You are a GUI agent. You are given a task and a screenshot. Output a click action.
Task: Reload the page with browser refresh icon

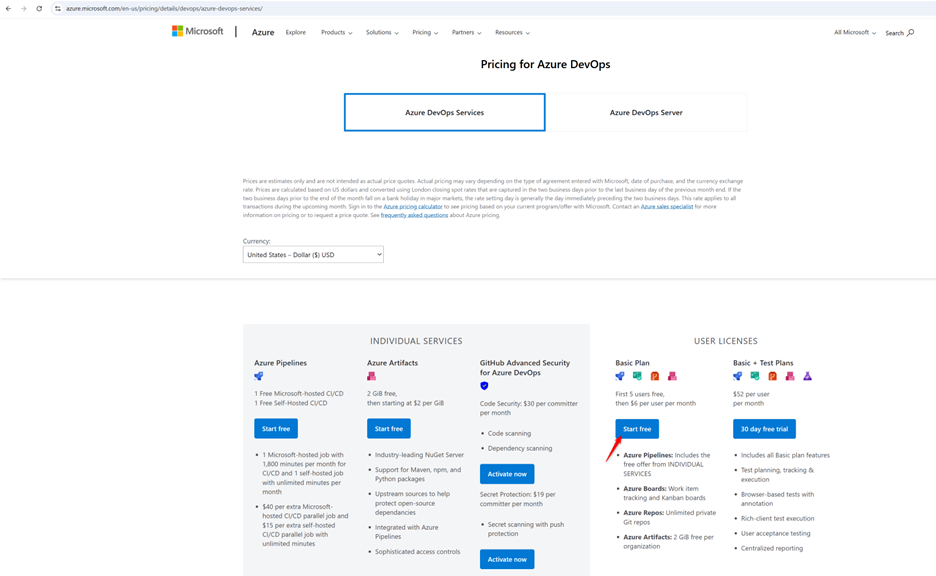pyautogui.click(x=39, y=8)
